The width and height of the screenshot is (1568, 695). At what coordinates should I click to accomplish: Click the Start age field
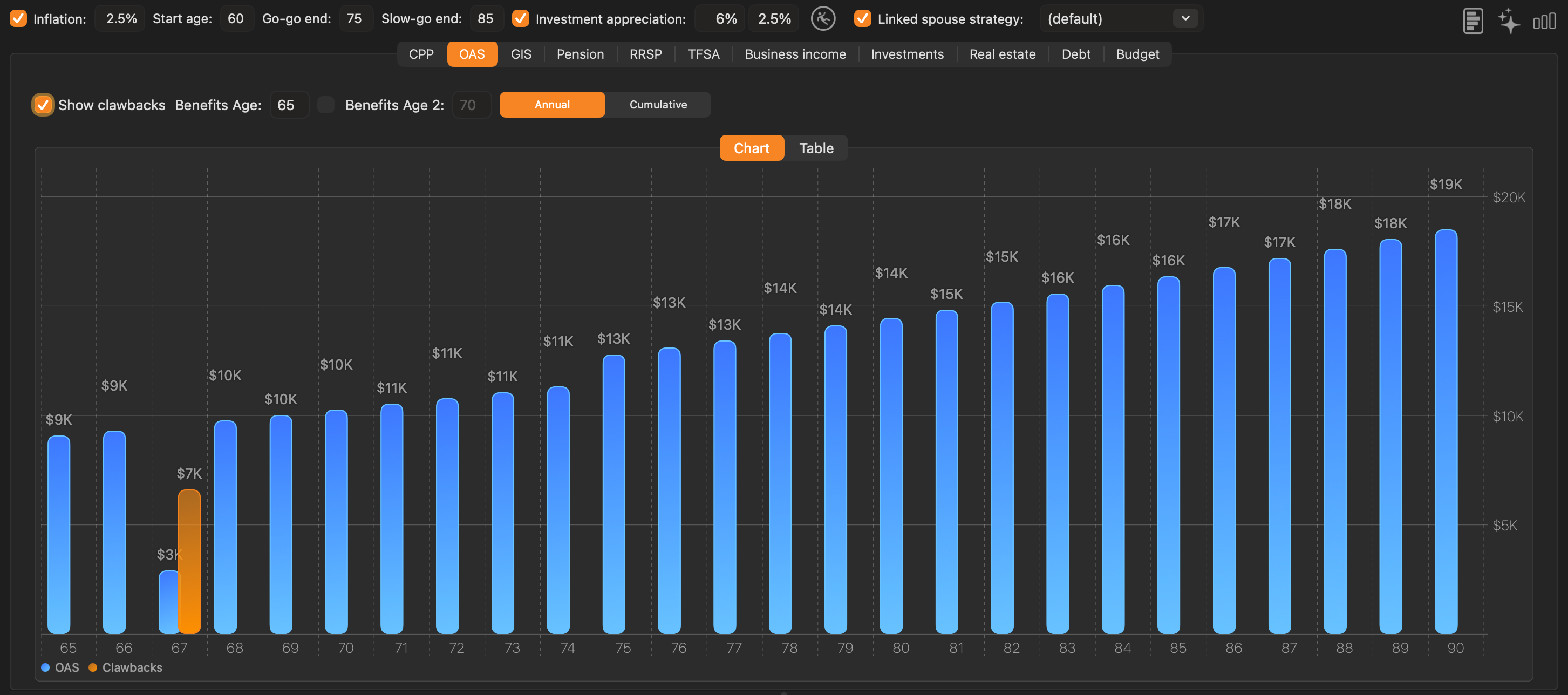point(236,19)
